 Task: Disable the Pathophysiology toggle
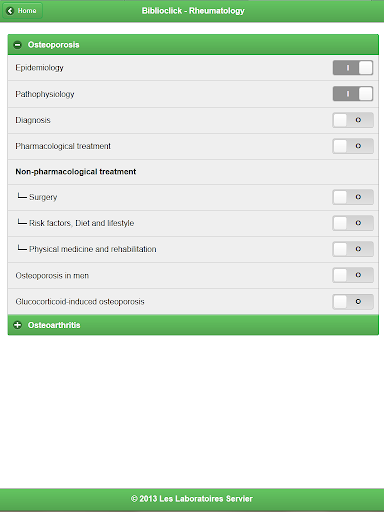coord(353,94)
